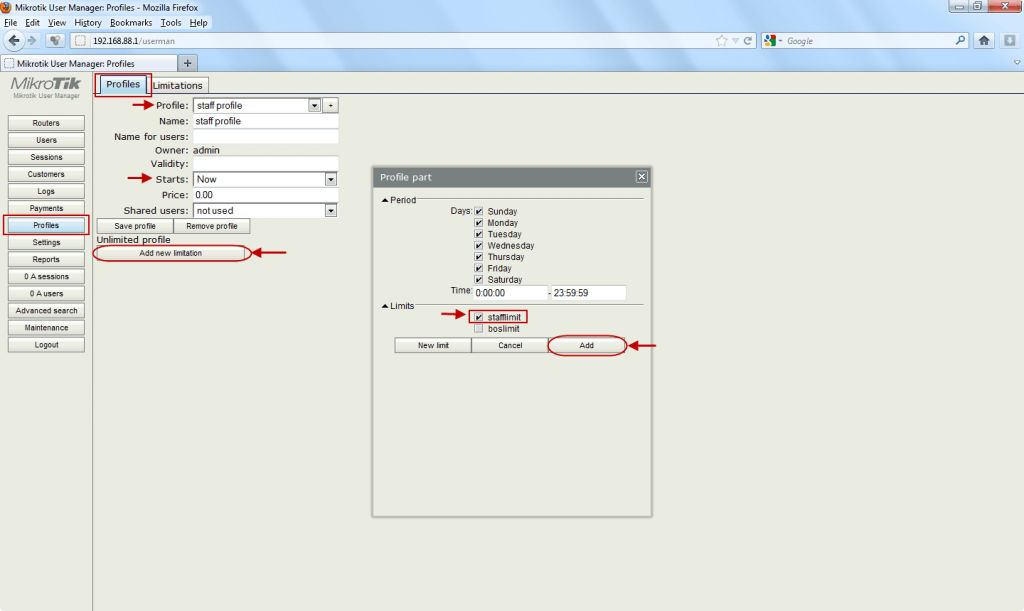
Task: Open the downloads arrow icon in toolbar
Action: pyautogui.click(x=1009, y=40)
